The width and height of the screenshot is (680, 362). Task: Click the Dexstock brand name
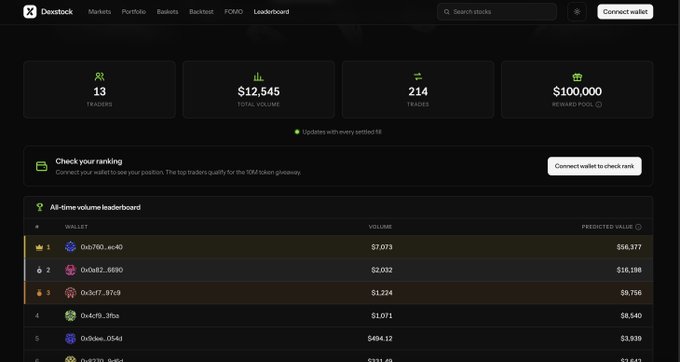point(57,12)
